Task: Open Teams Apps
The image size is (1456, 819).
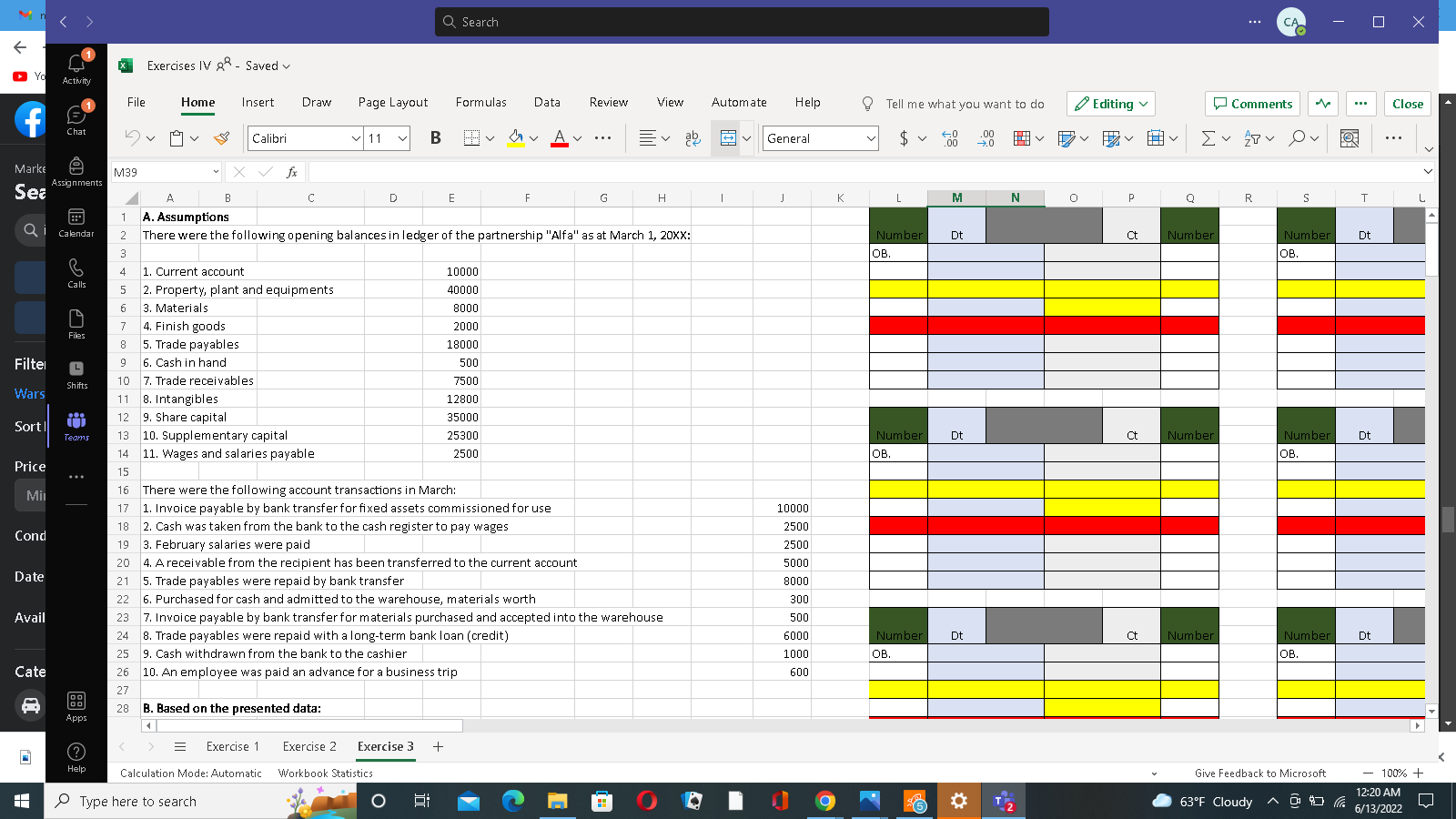Action: (x=76, y=705)
